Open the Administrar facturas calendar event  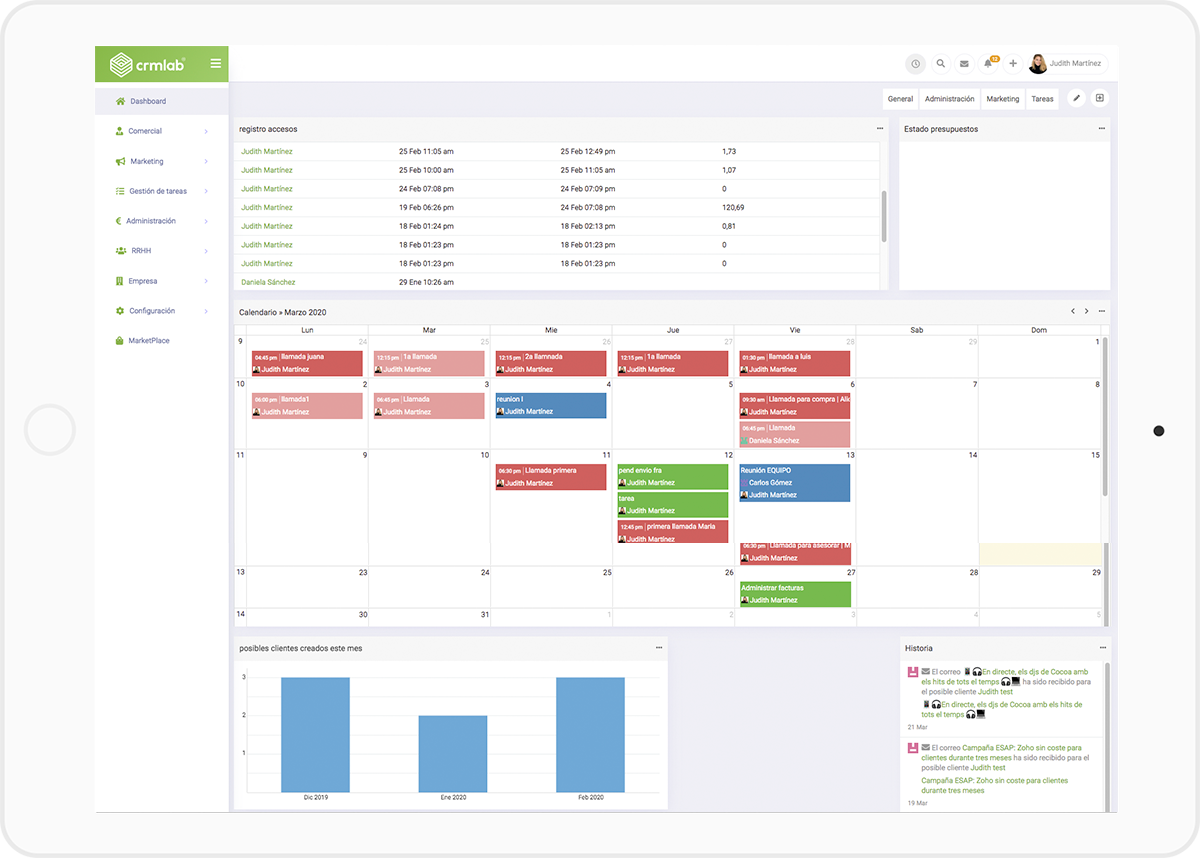(795, 594)
